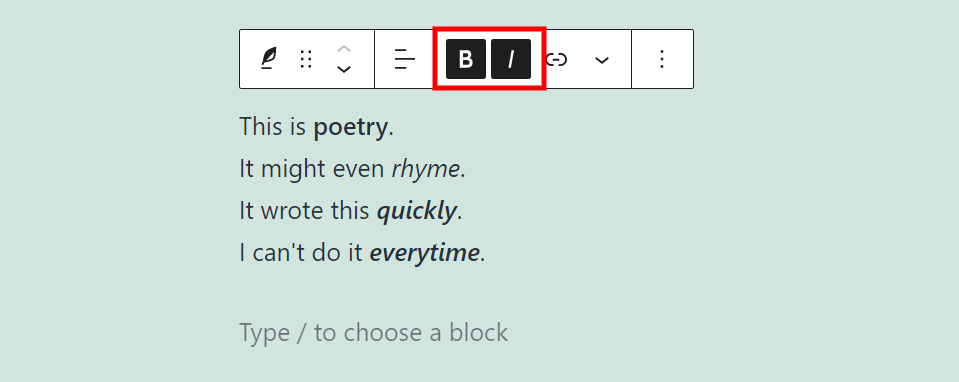
Task: Open the align text control
Action: (404, 59)
